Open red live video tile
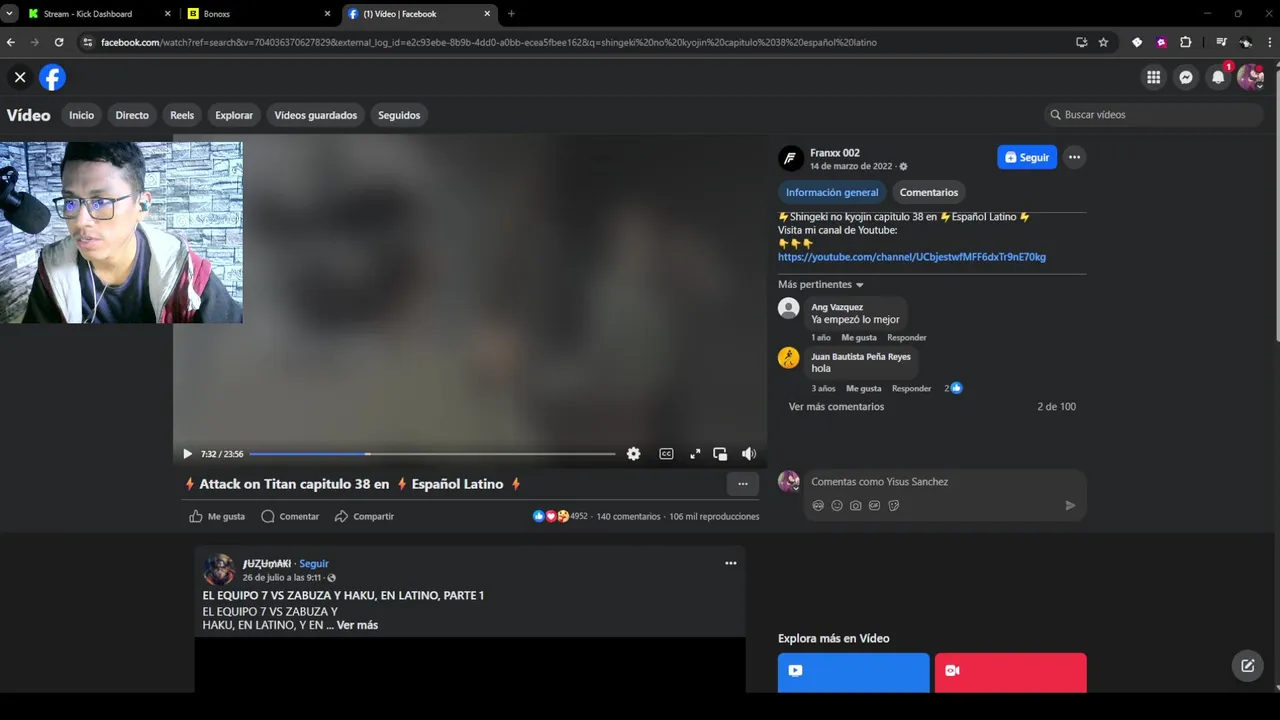Image resolution: width=1280 pixels, height=720 pixels. (1010, 672)
